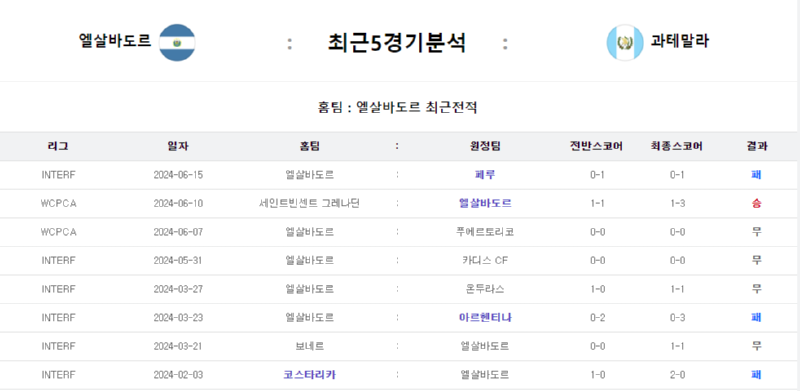Screen dimensions: 800x391
Task: Click the half-time score 0-2
Action: point(597,318)
